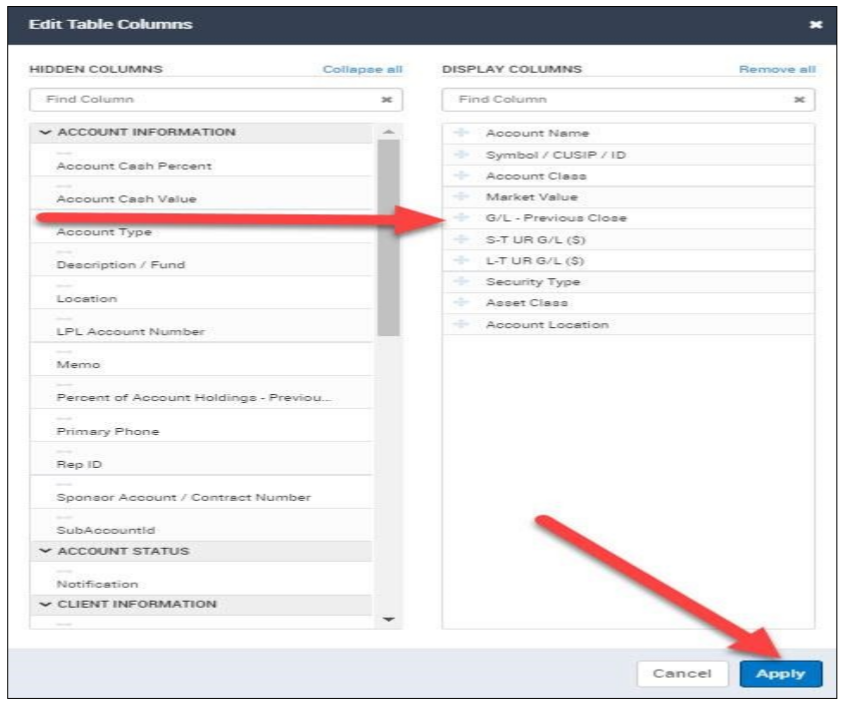Collapse the Account Information section
Image resolution: width=844 pixels, height=707 pixels.
[45, 132]
